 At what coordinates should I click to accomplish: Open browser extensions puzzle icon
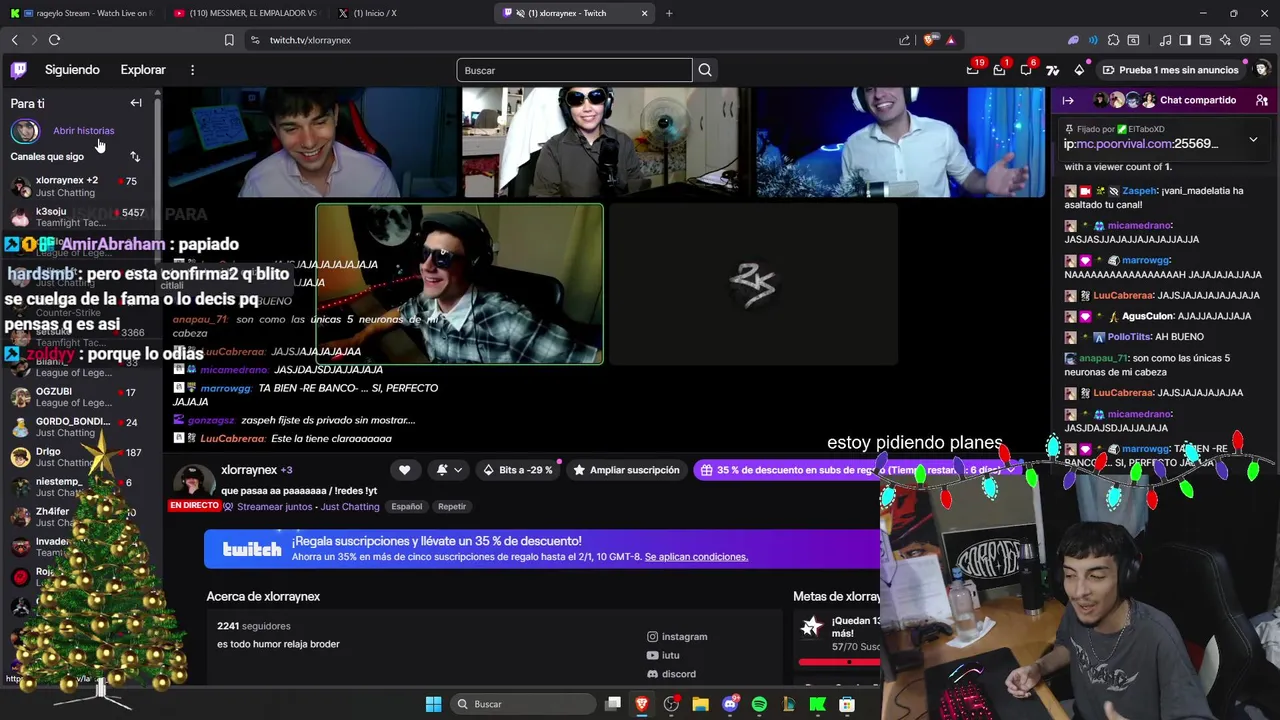pos(1113,40)
